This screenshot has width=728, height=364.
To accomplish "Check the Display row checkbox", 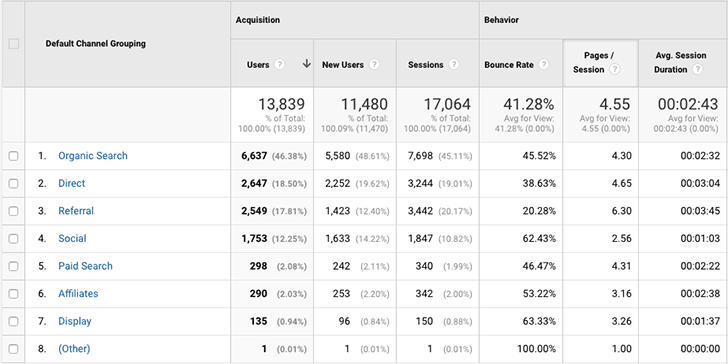I will click(x=13, y=321).
